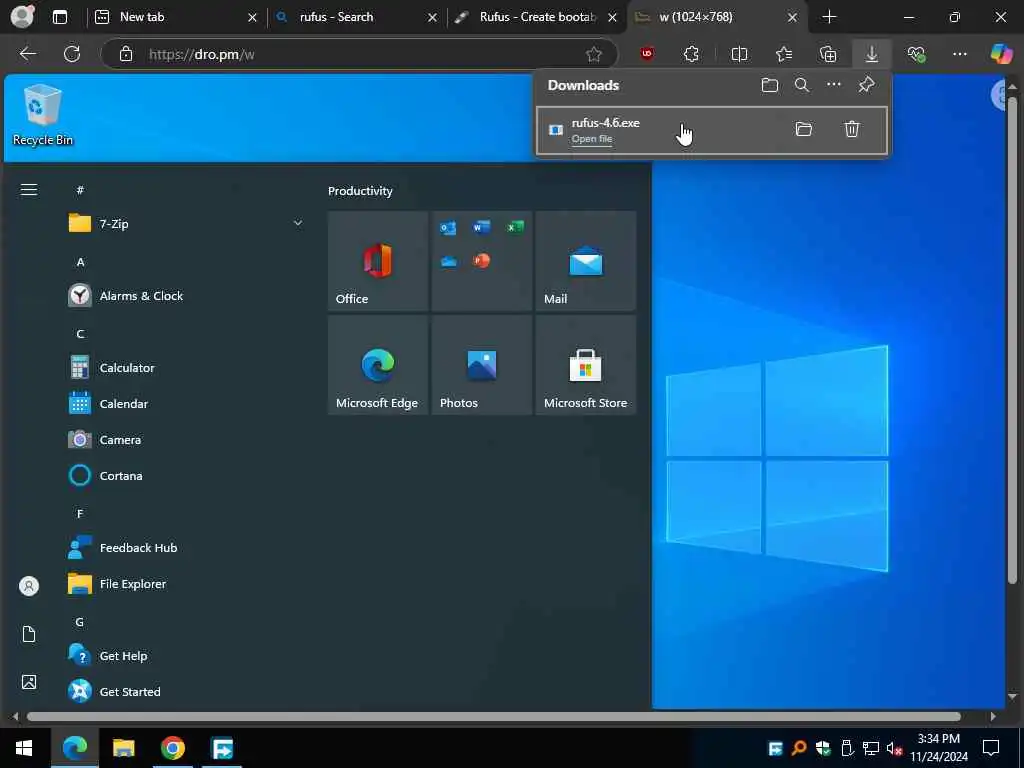The width and height of the screenshot is (1024, 768).
Task: View site information lock icon
Action: (126, 54)
